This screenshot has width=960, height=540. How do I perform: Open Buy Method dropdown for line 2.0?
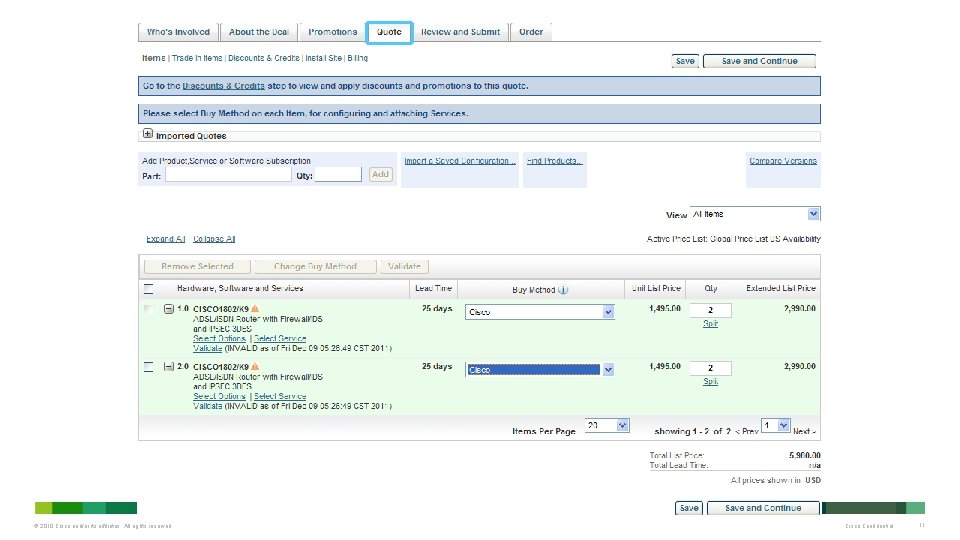point(539,370)
